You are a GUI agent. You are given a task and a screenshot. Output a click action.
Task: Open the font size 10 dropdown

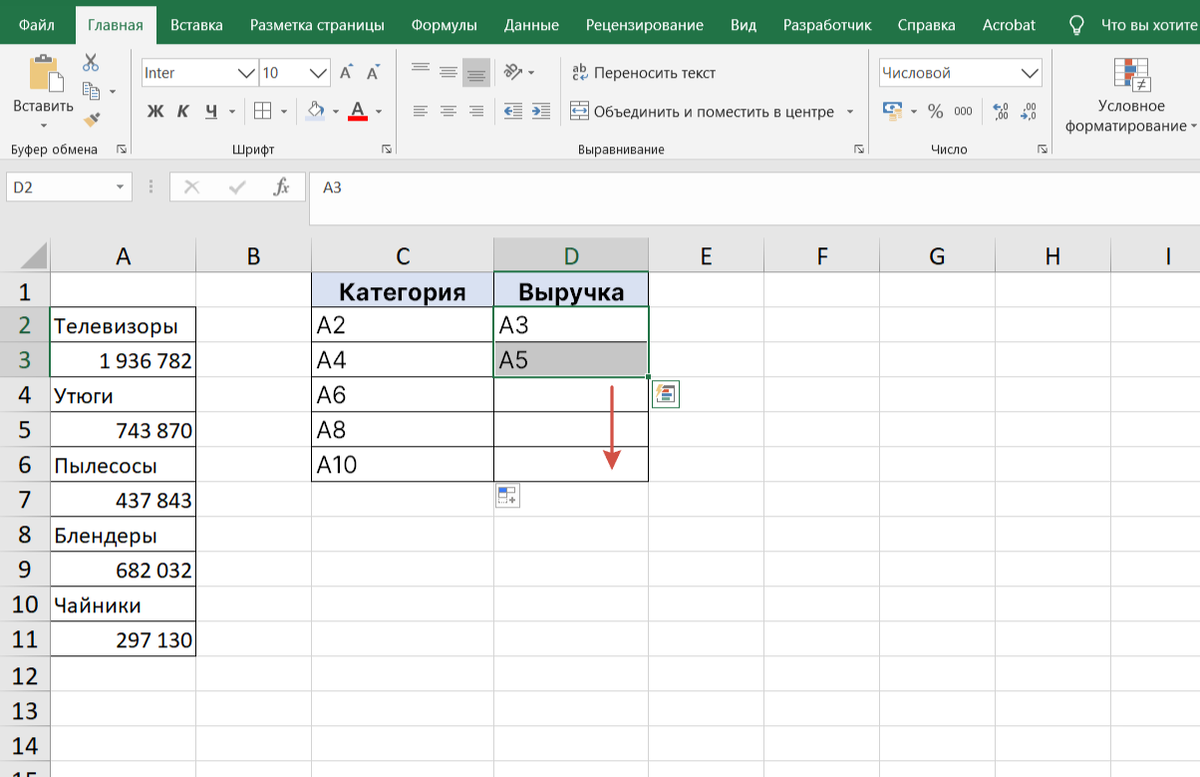point(319,73)
